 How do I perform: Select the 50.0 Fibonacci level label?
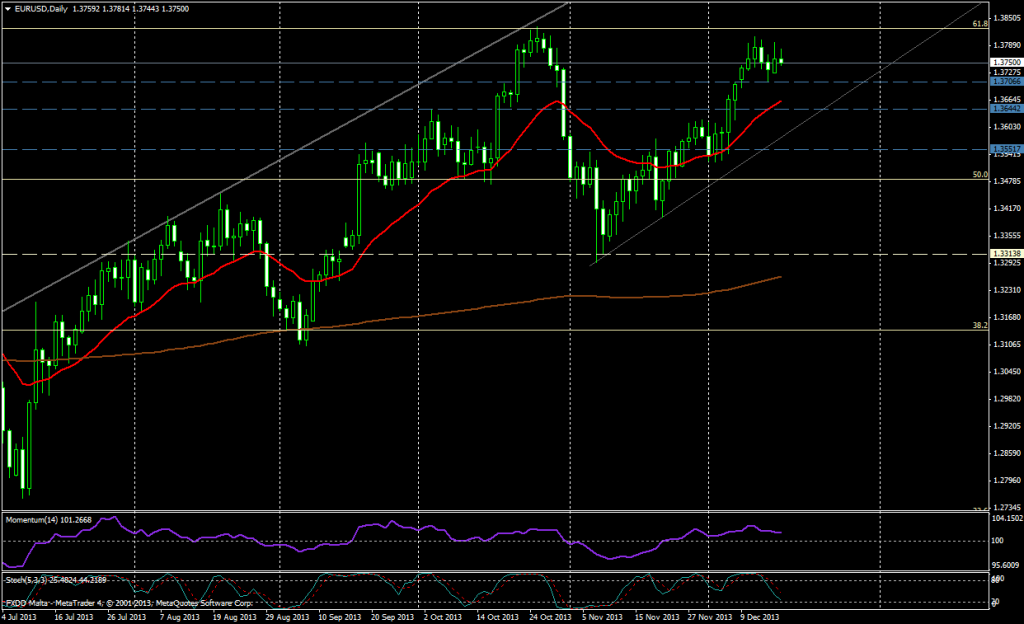tap(980, 174)
